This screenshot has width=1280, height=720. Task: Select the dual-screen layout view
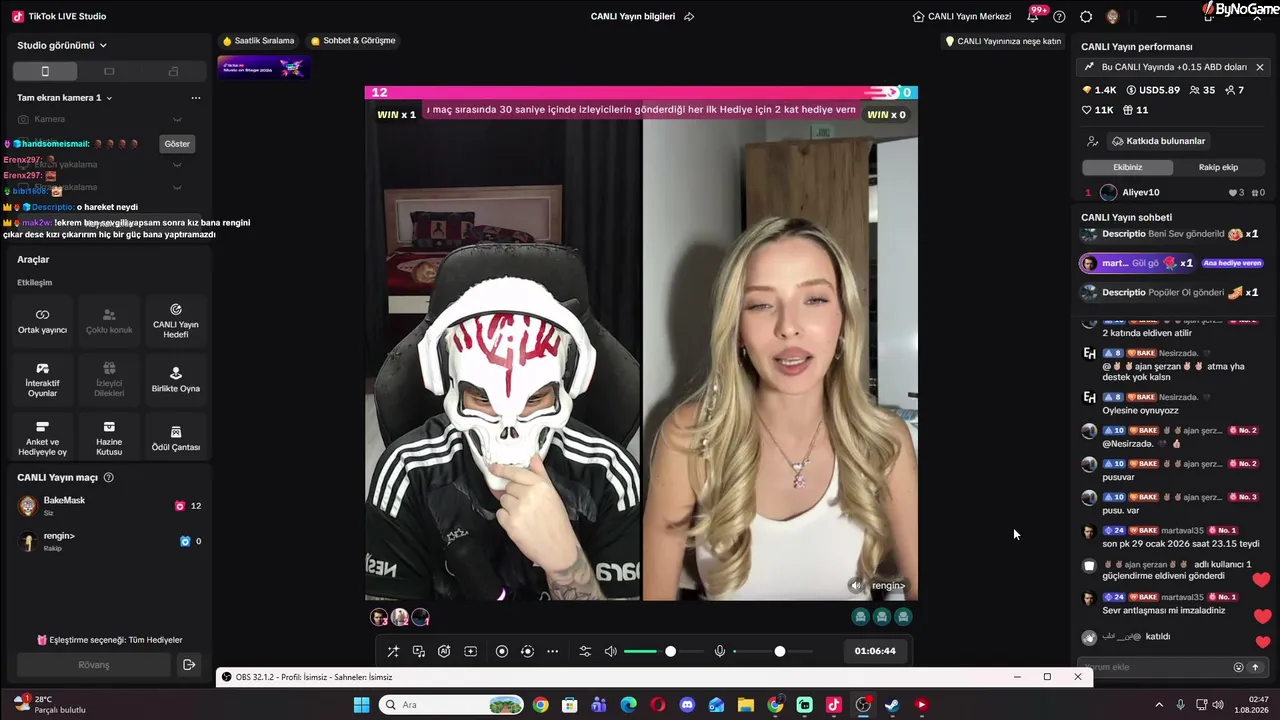tap(173, 71)
